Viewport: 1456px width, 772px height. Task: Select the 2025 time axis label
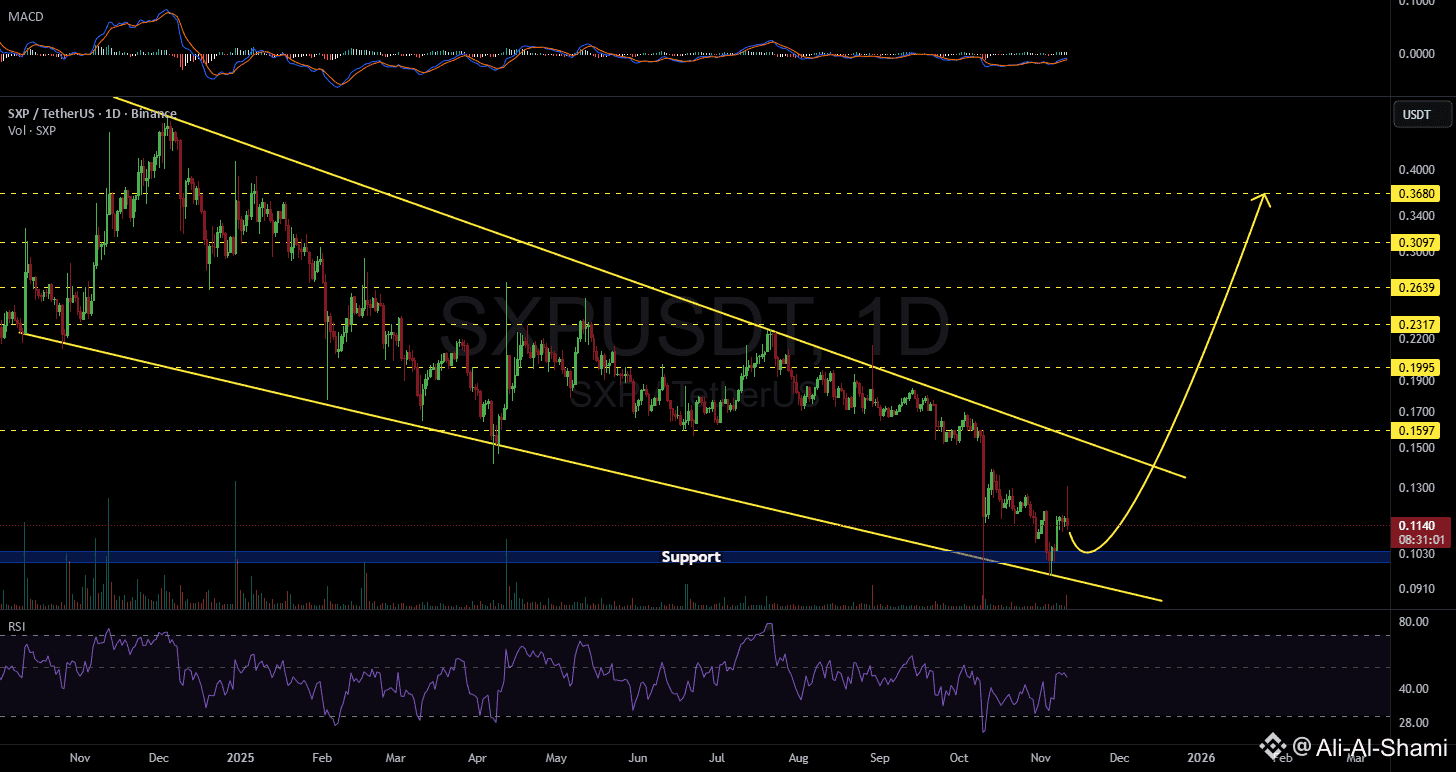click(x=240, y=758)
